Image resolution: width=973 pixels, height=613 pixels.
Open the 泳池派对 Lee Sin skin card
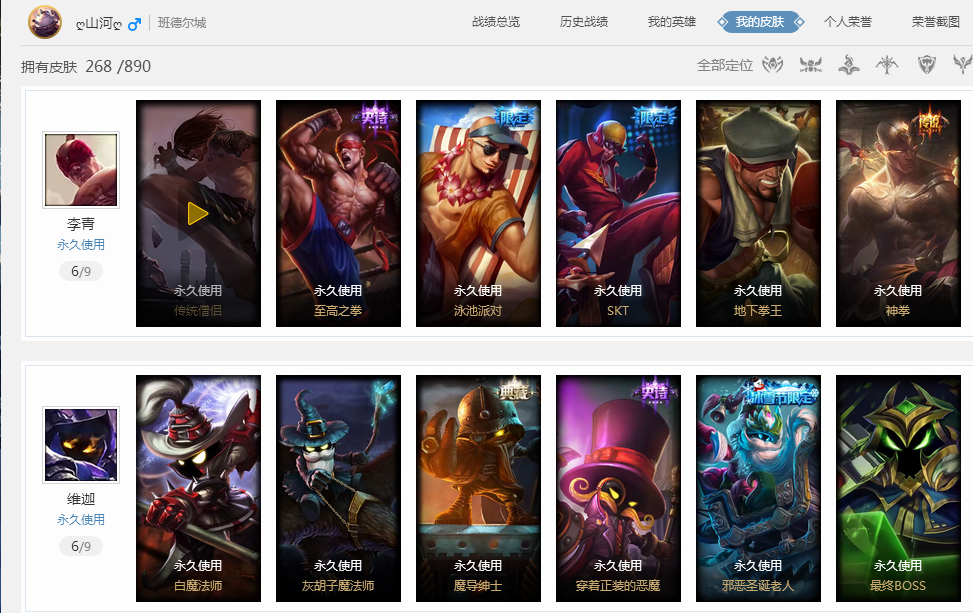click(x=478, y=213)
